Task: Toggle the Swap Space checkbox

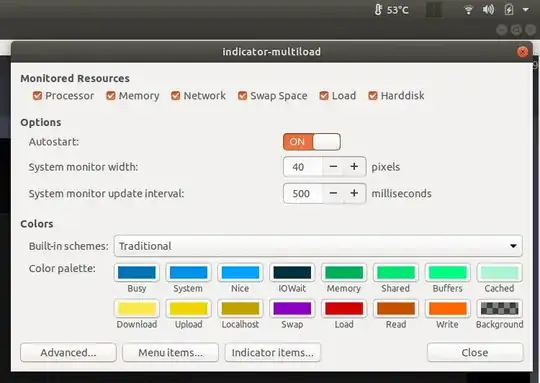Action: [x=242, y=95]
